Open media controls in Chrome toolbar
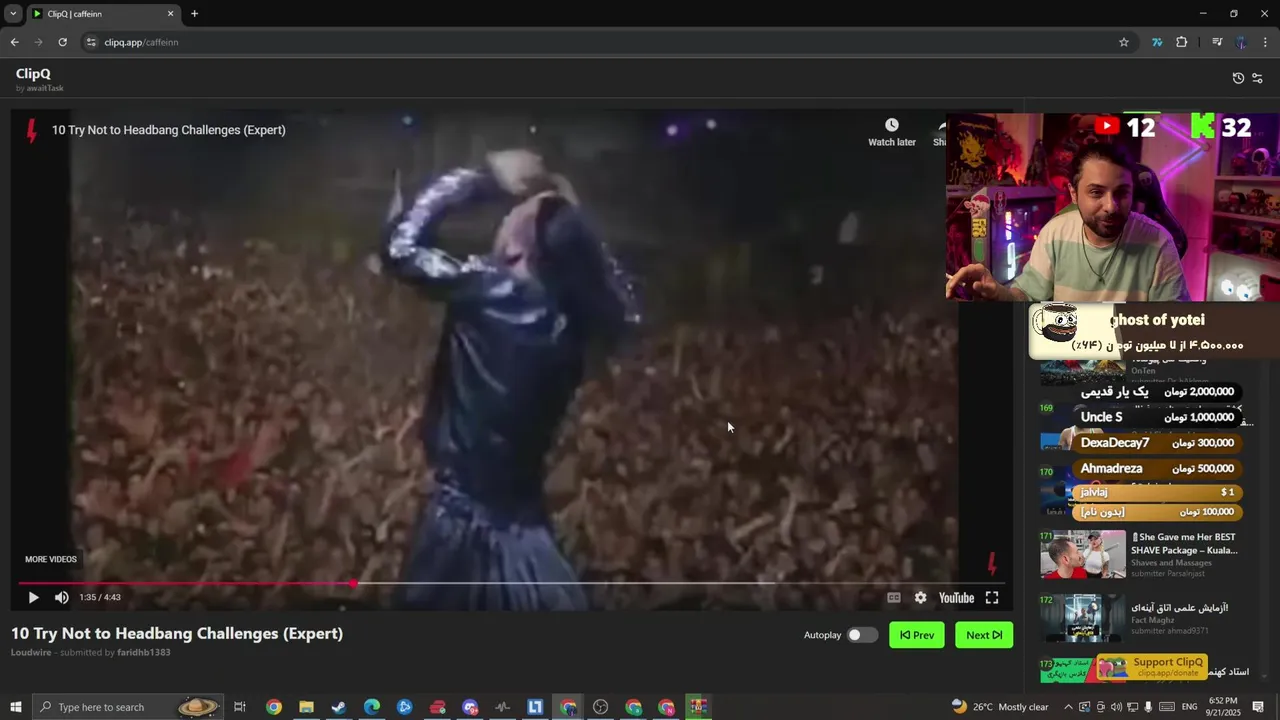 pyautogui.click(x=1217, y=42)
